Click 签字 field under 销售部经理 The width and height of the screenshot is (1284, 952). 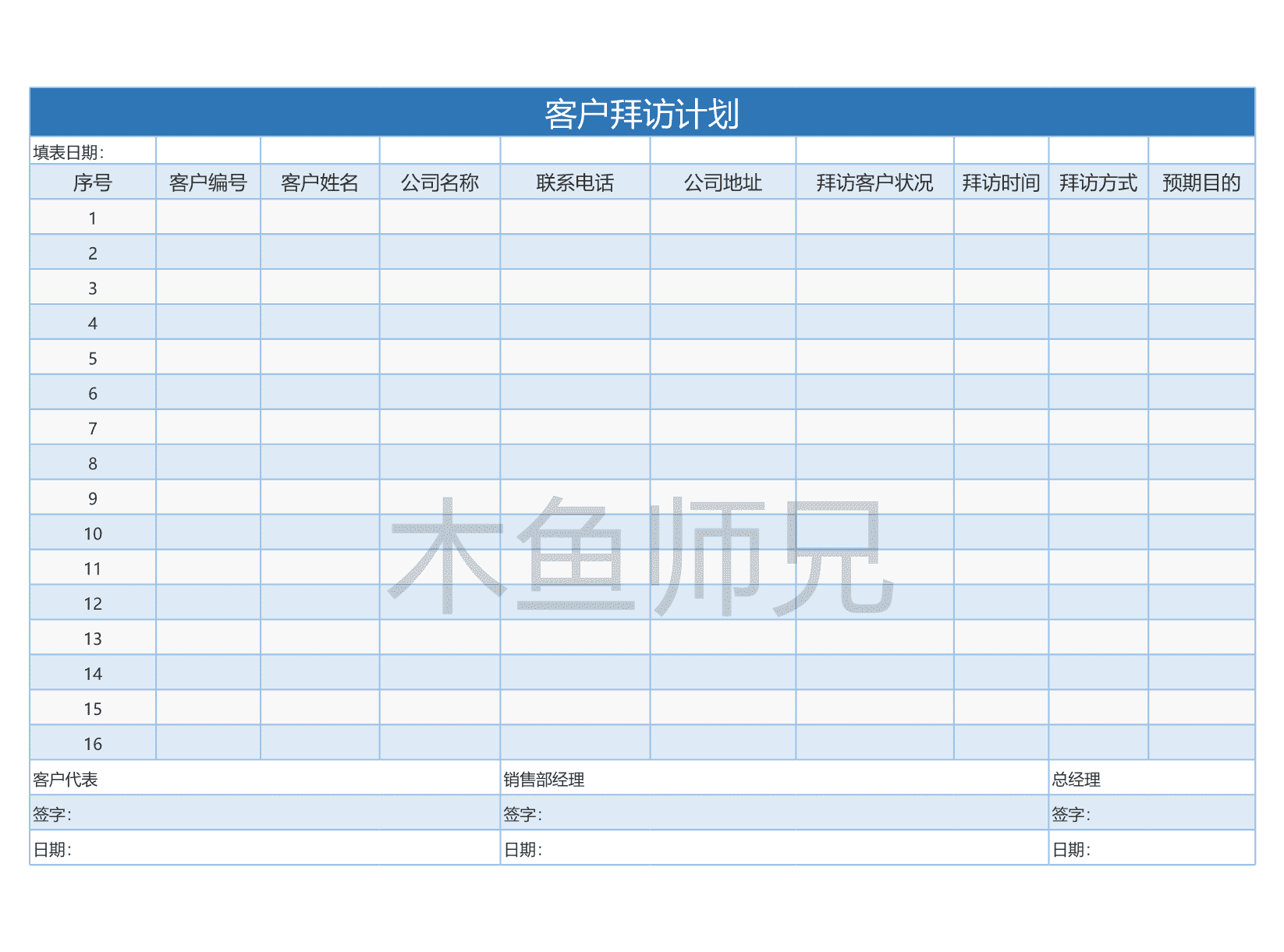(774, 813)
